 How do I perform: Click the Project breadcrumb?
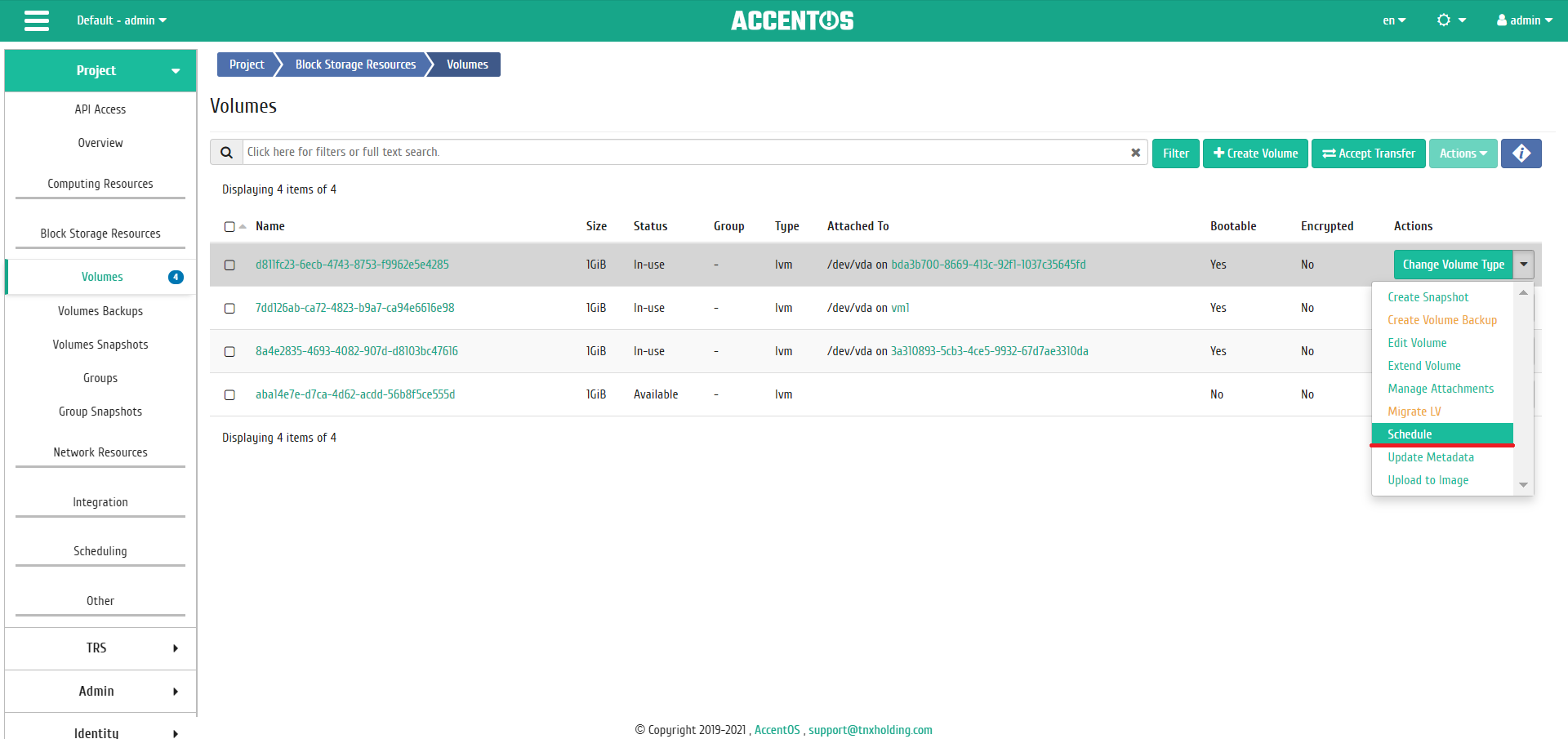click(247, 65)
